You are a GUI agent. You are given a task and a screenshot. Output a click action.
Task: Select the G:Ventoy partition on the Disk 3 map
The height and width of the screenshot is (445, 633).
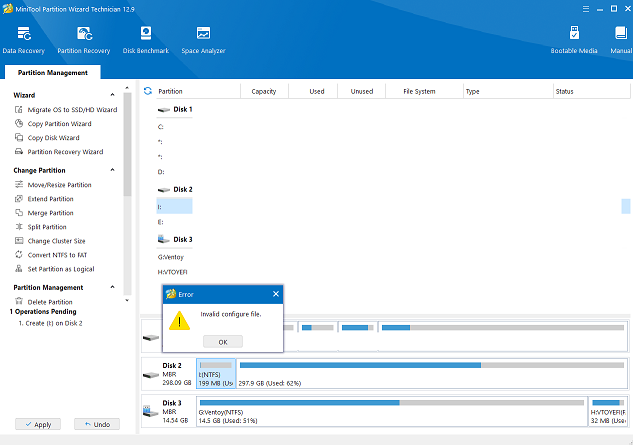click(x=390, y=410)
